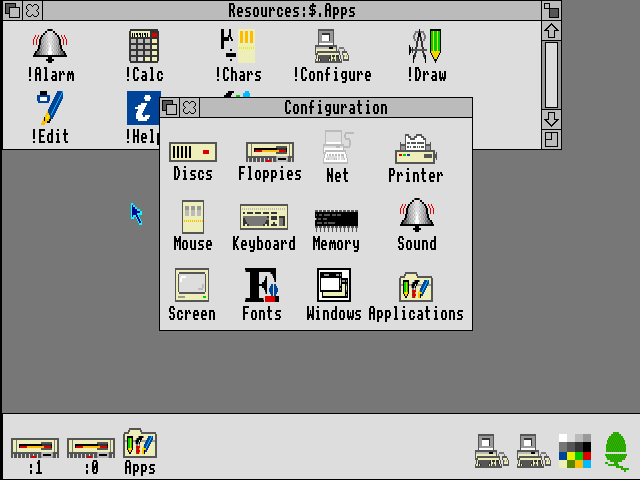Screen dimensions: 640x480
Task: Click the scroll down arrow in Apps window
Action: point(551,119)
